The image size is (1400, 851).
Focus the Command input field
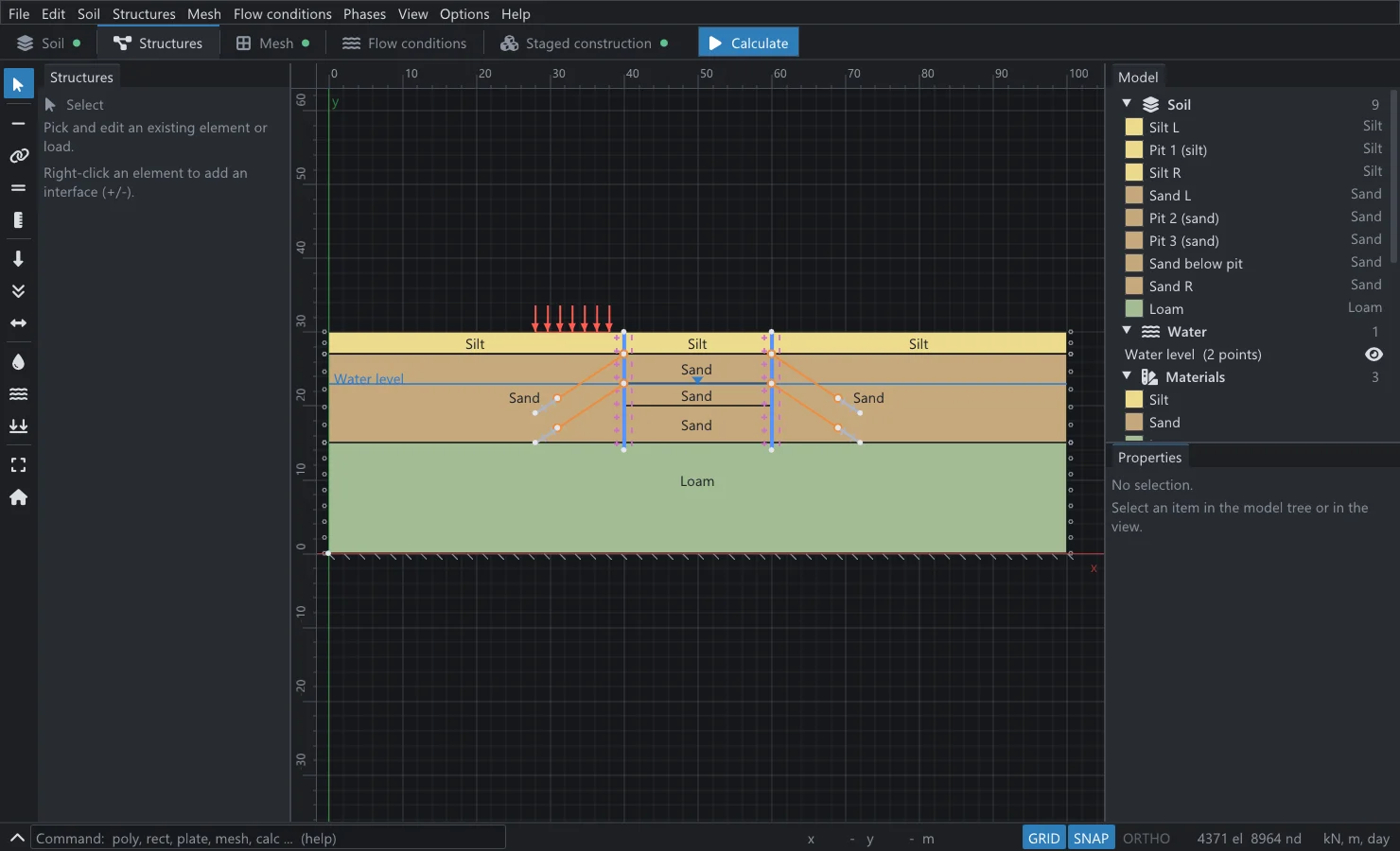tap(269, 838)
